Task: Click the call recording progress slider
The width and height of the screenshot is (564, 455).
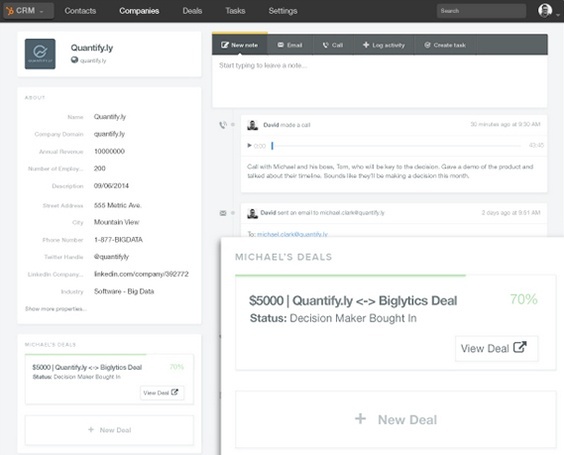Action: pos(396,146)
